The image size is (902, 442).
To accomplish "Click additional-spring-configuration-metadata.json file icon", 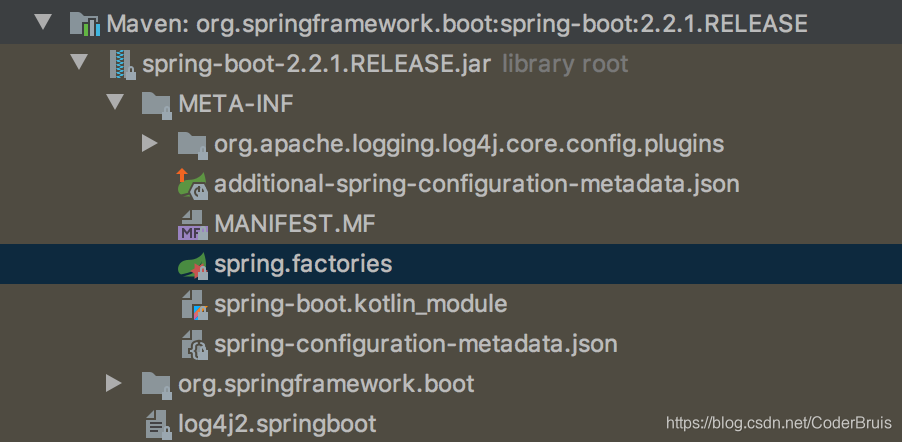I will [x=193, y=184].
